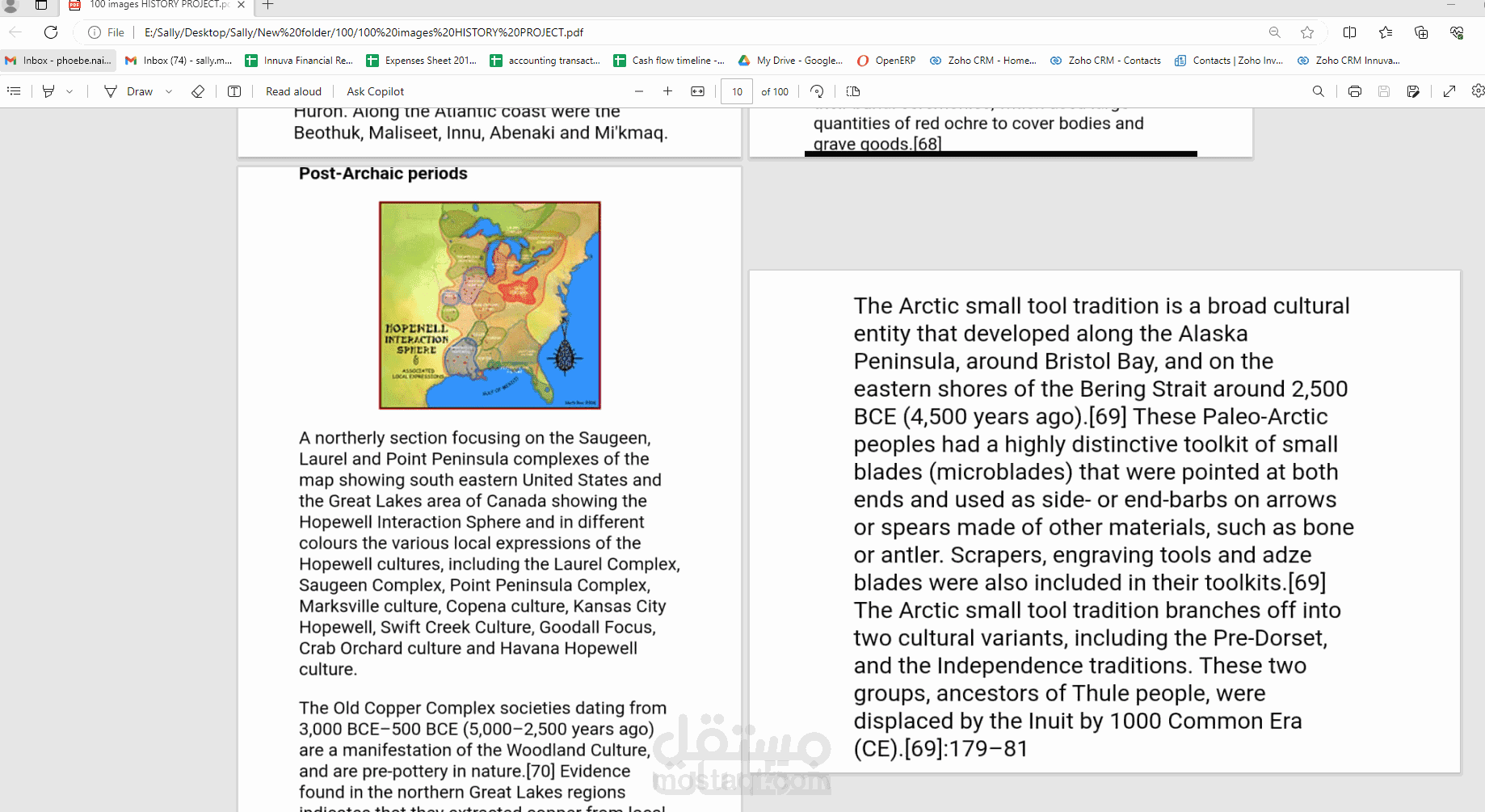Open the Favorites list icon
Screen dimensions: 1485x812
[1386, 32]
